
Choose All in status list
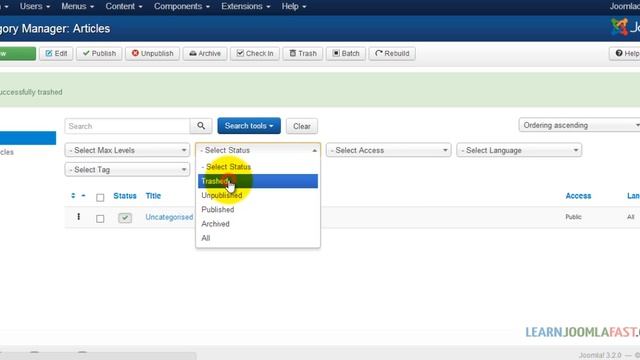point(258,238)
